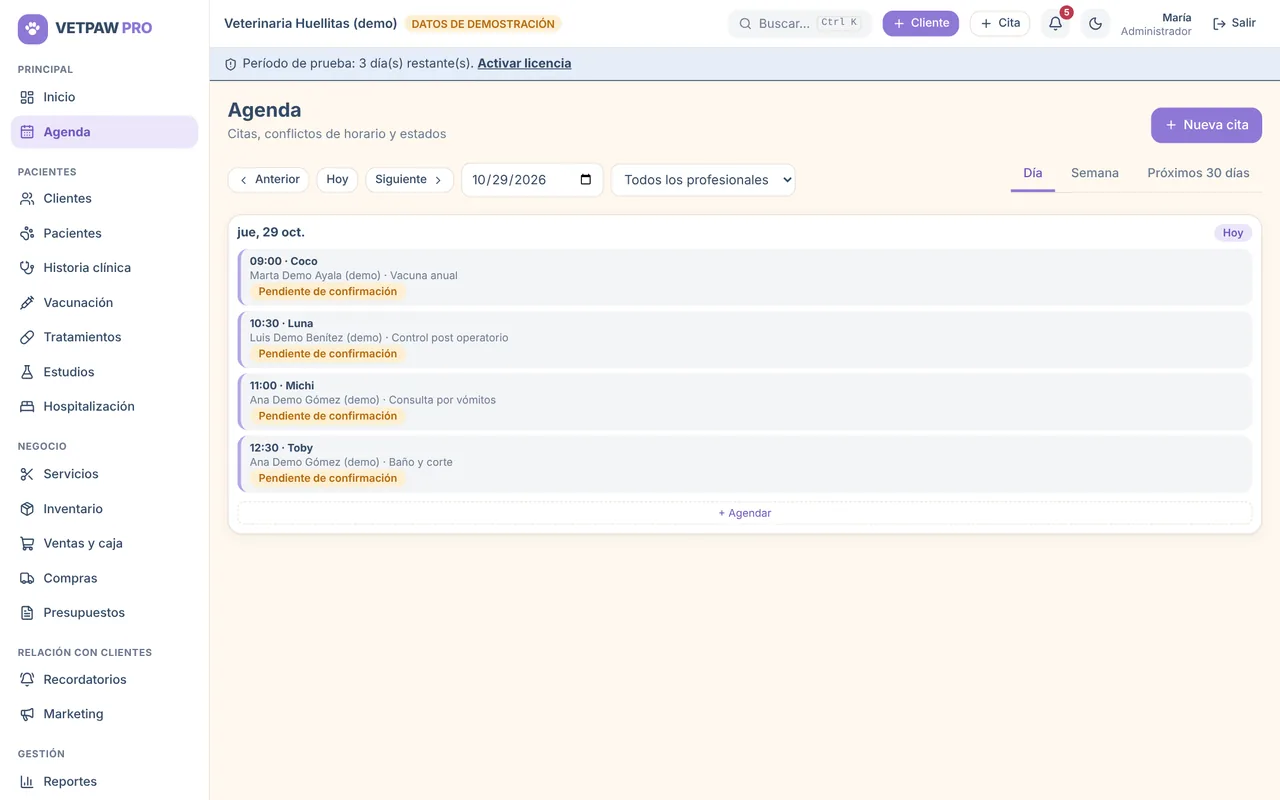Click the Inventario box icon
1280x800 pixels.
(x=27, y=509)
